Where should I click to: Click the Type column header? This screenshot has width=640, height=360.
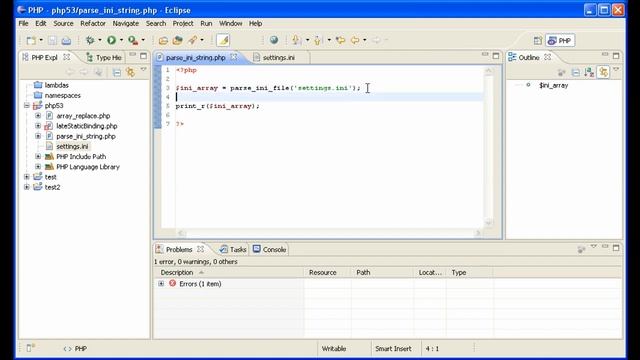[469, 272]
